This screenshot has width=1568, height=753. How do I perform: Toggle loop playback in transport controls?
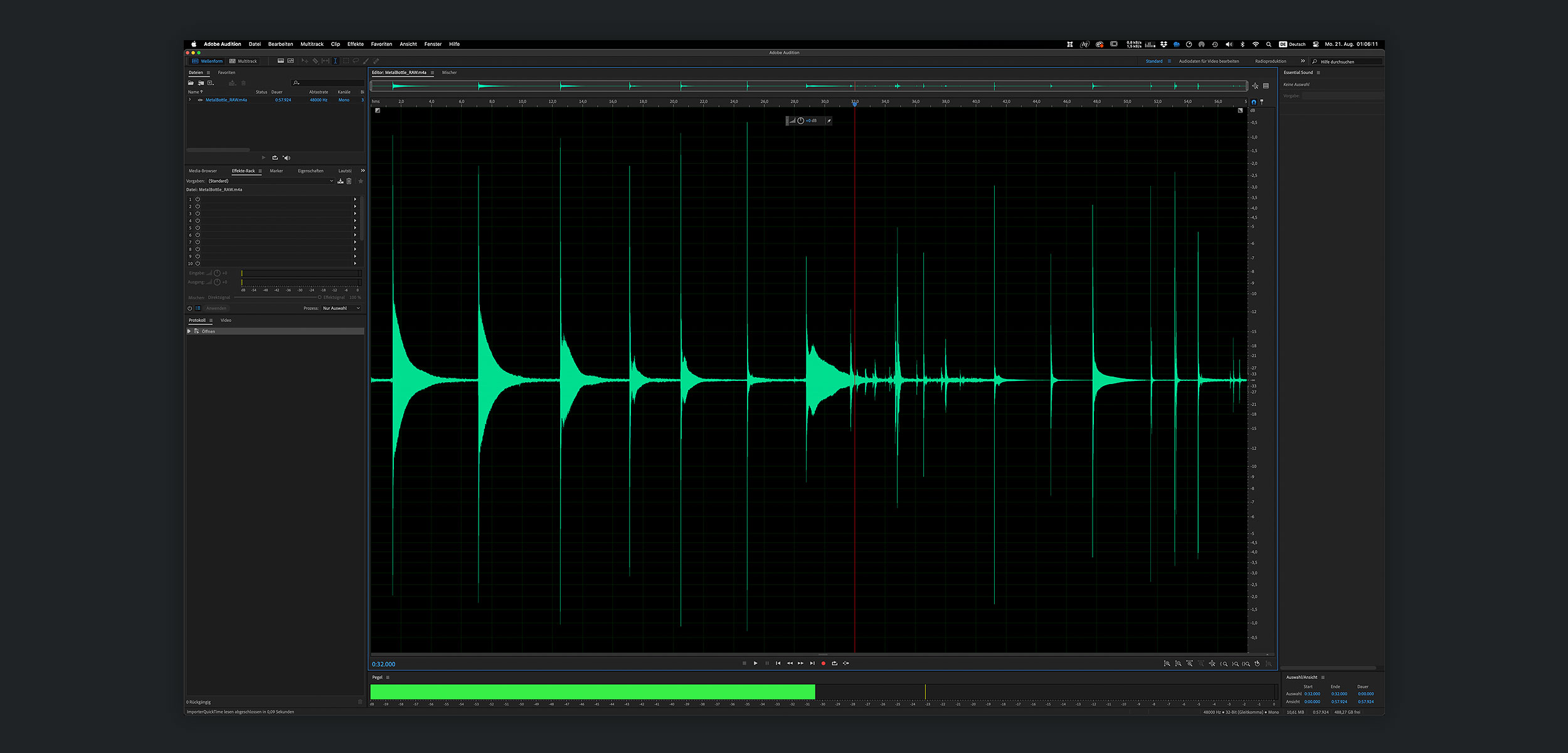[x=834, y=663]
